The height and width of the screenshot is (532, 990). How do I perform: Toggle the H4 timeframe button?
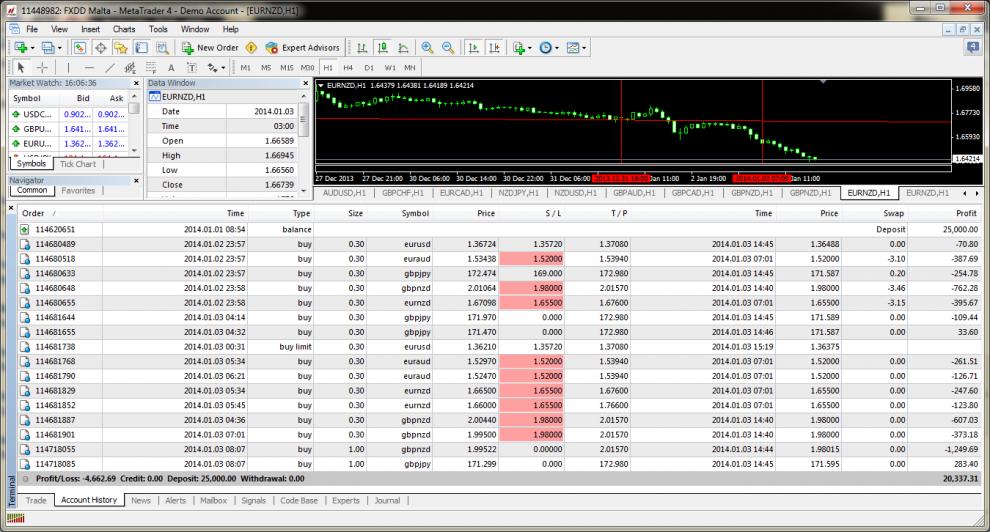[349, 68]
